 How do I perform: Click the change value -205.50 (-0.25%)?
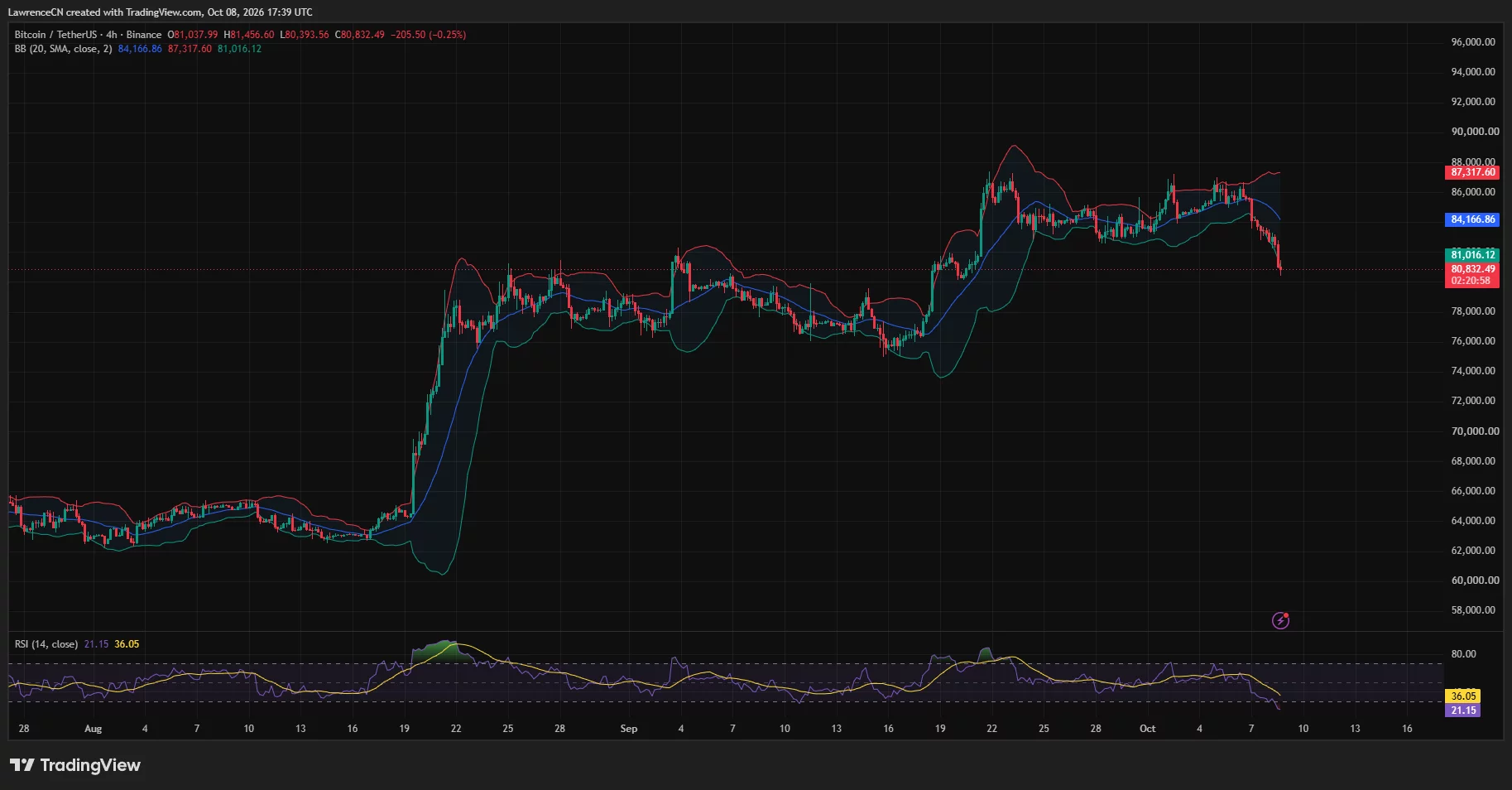[429, 35]
